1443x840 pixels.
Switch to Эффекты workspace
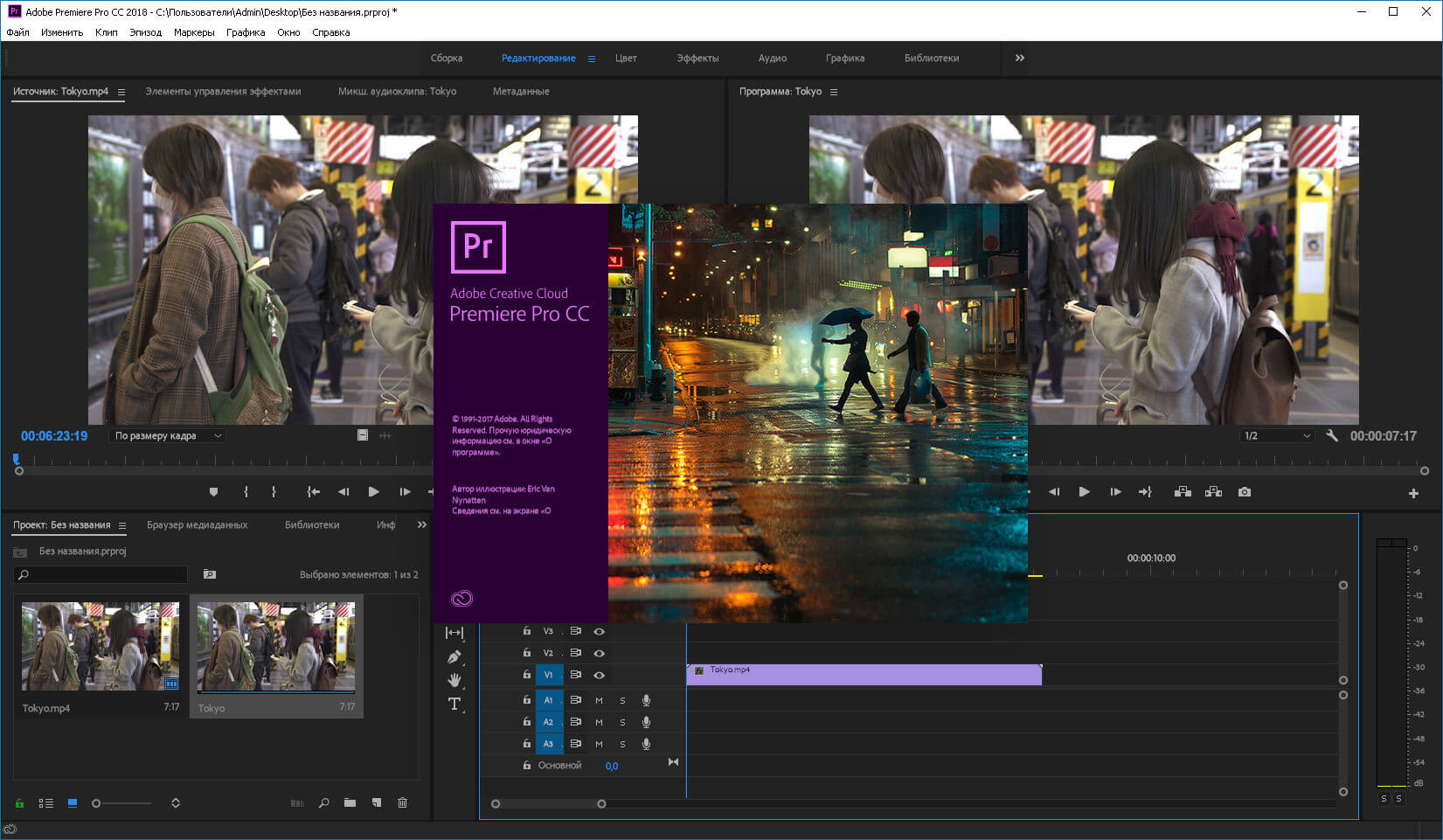(697, 58)
